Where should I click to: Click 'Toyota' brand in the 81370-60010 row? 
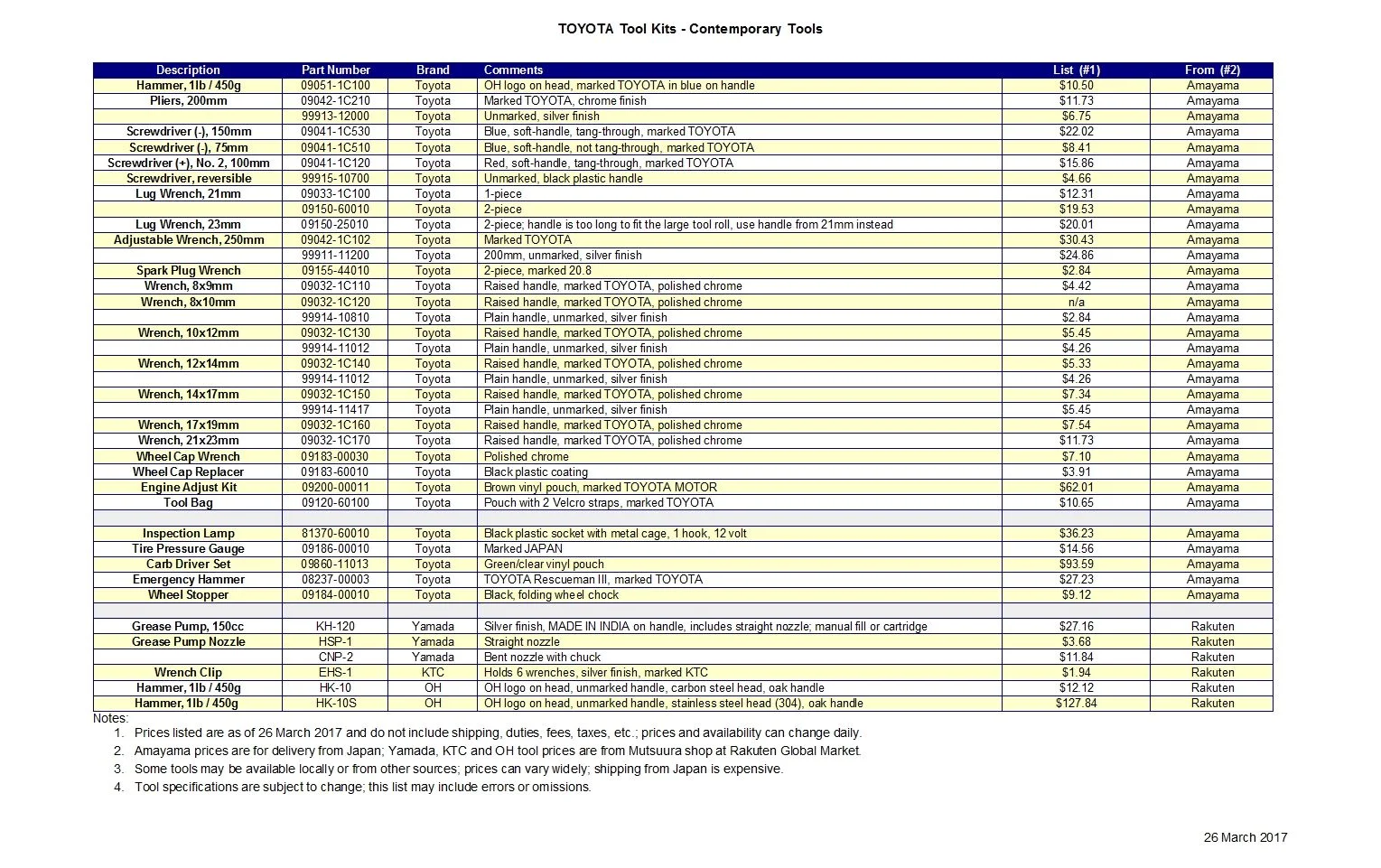(433, 533)
